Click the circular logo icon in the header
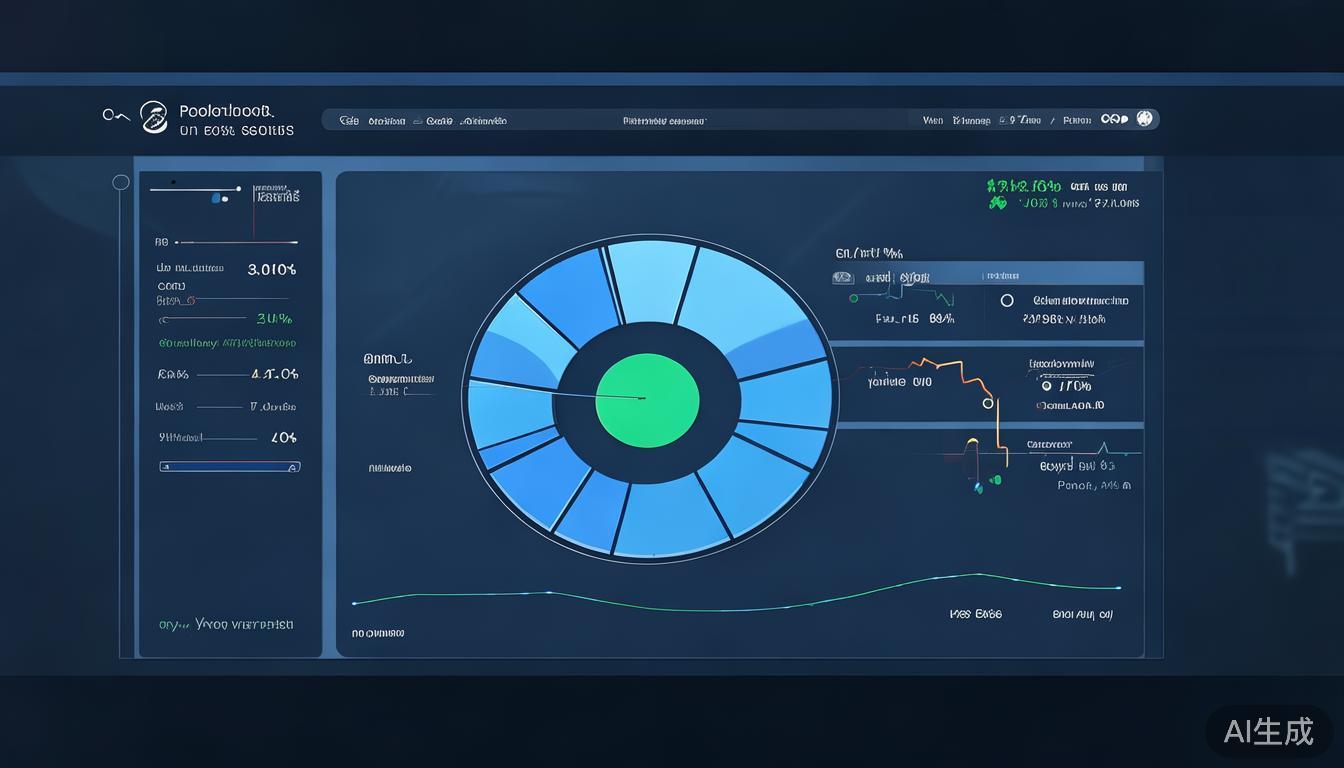The width and height of the screenshot is (1344, 768). coord(153,117)
